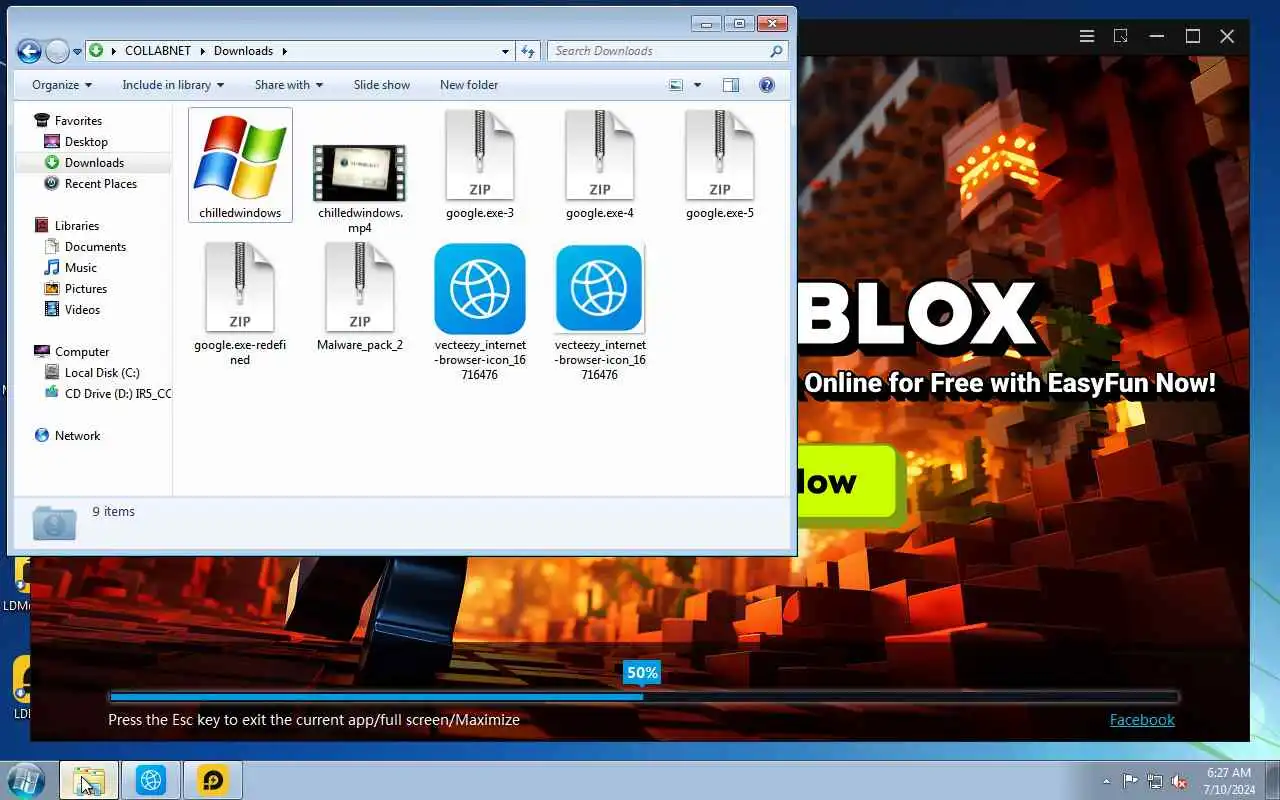Refresh the Downloads folder view
The image size is (1280, 800).
click(529, 51)
